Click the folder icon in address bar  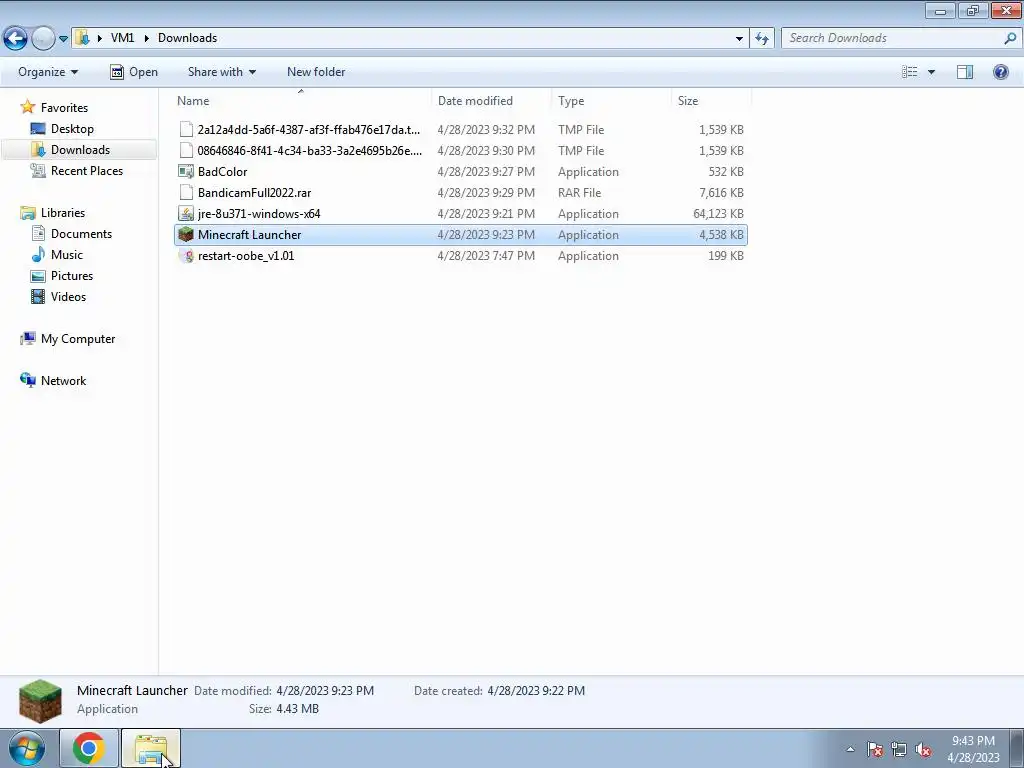tap(82, 38)
